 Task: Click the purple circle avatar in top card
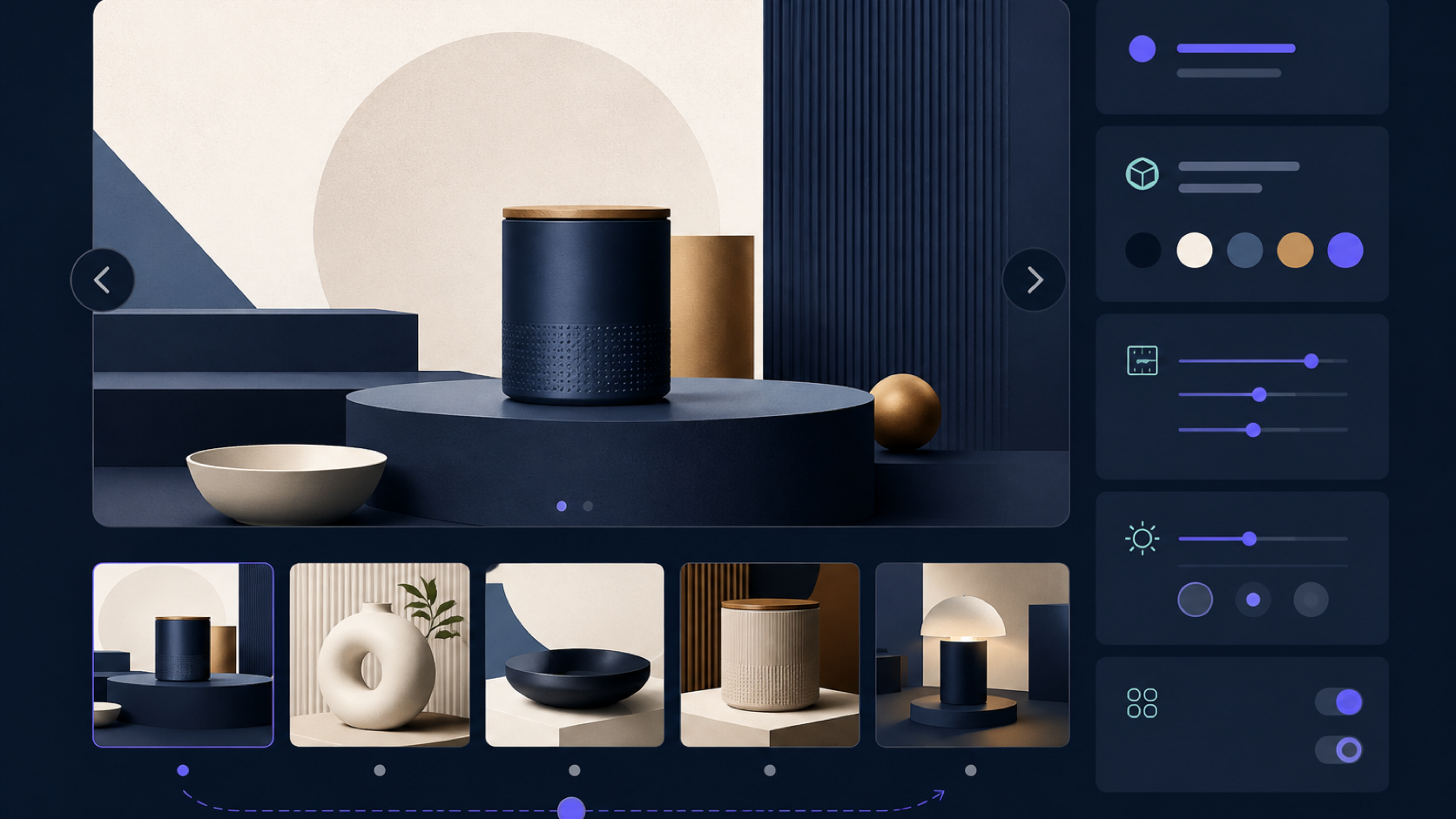coord(1142,49)
